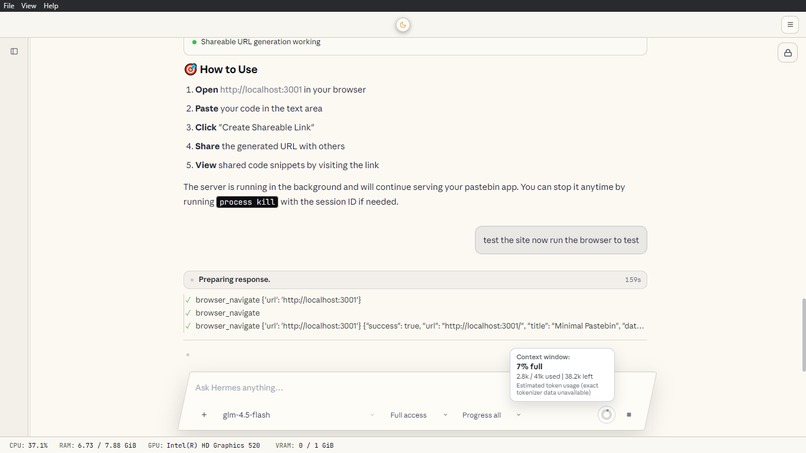The height and width of the screenshot is (453, 806).
Task: Click 'Shareable URL generation working' line
Action: (260, 42)
